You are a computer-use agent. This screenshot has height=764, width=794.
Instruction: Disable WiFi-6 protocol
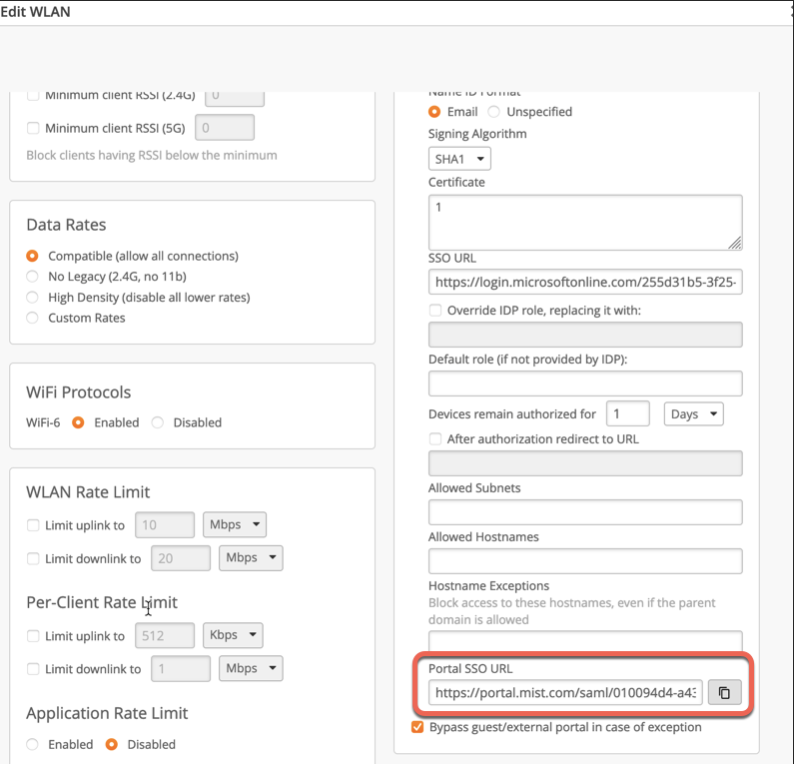click(x=158, y=422)
